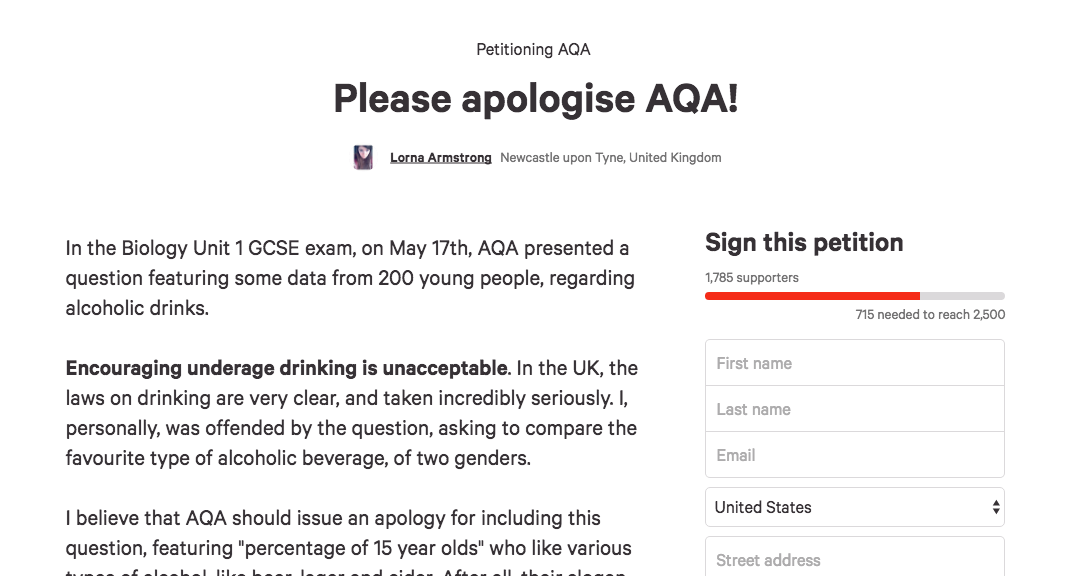Click the First name field
The width and height of the screenshot is (1067, 576).
tap(855, 363)
